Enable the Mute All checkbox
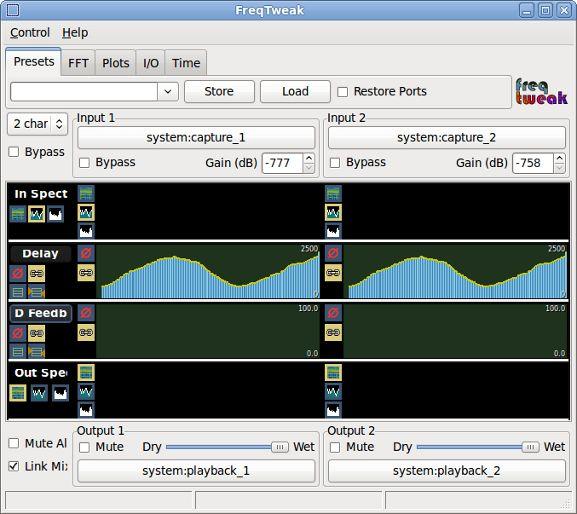 coord(14,443)
